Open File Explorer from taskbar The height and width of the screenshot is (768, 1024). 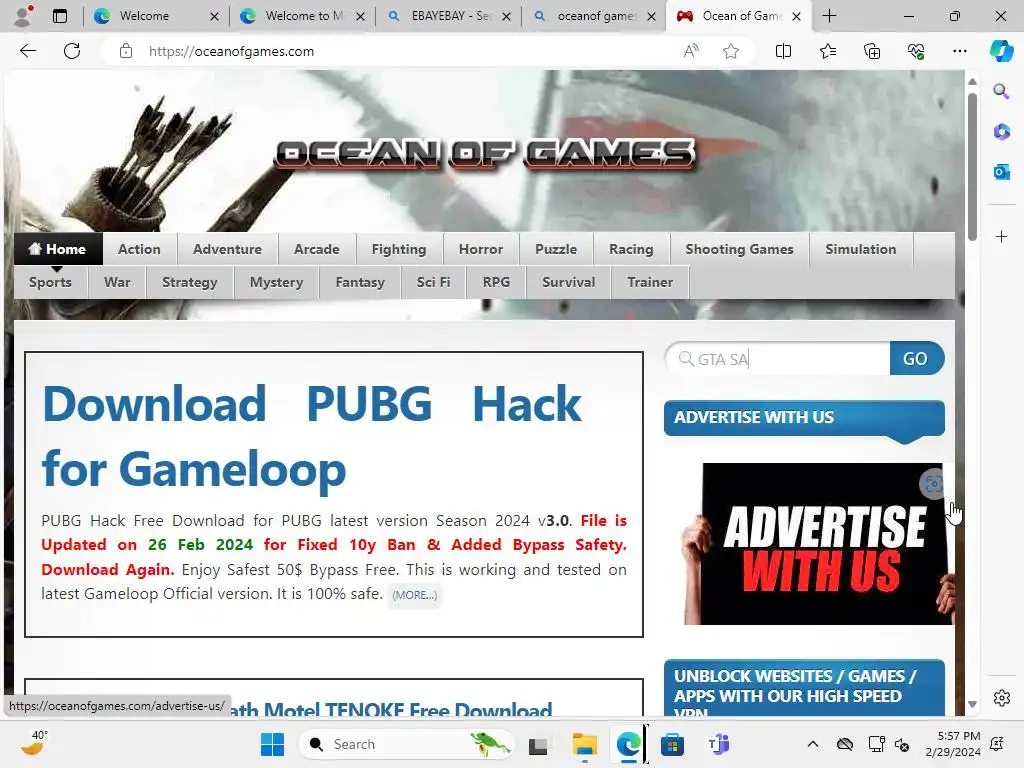pos(584,744)
